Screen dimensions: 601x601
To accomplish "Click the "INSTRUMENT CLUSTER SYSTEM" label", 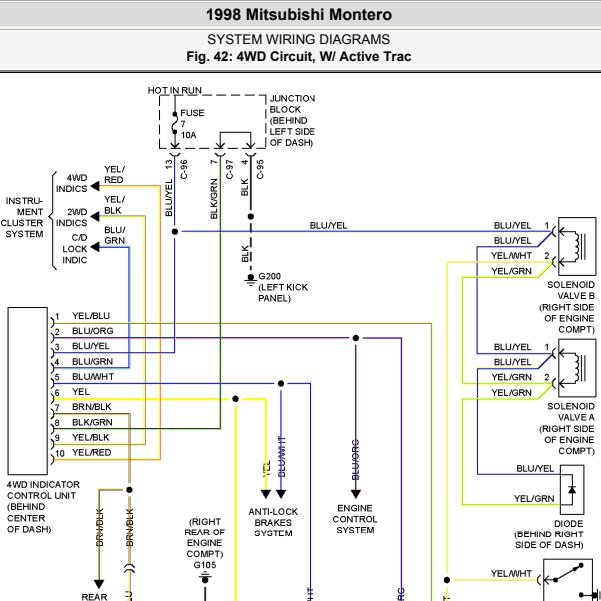I will (23, 217).
